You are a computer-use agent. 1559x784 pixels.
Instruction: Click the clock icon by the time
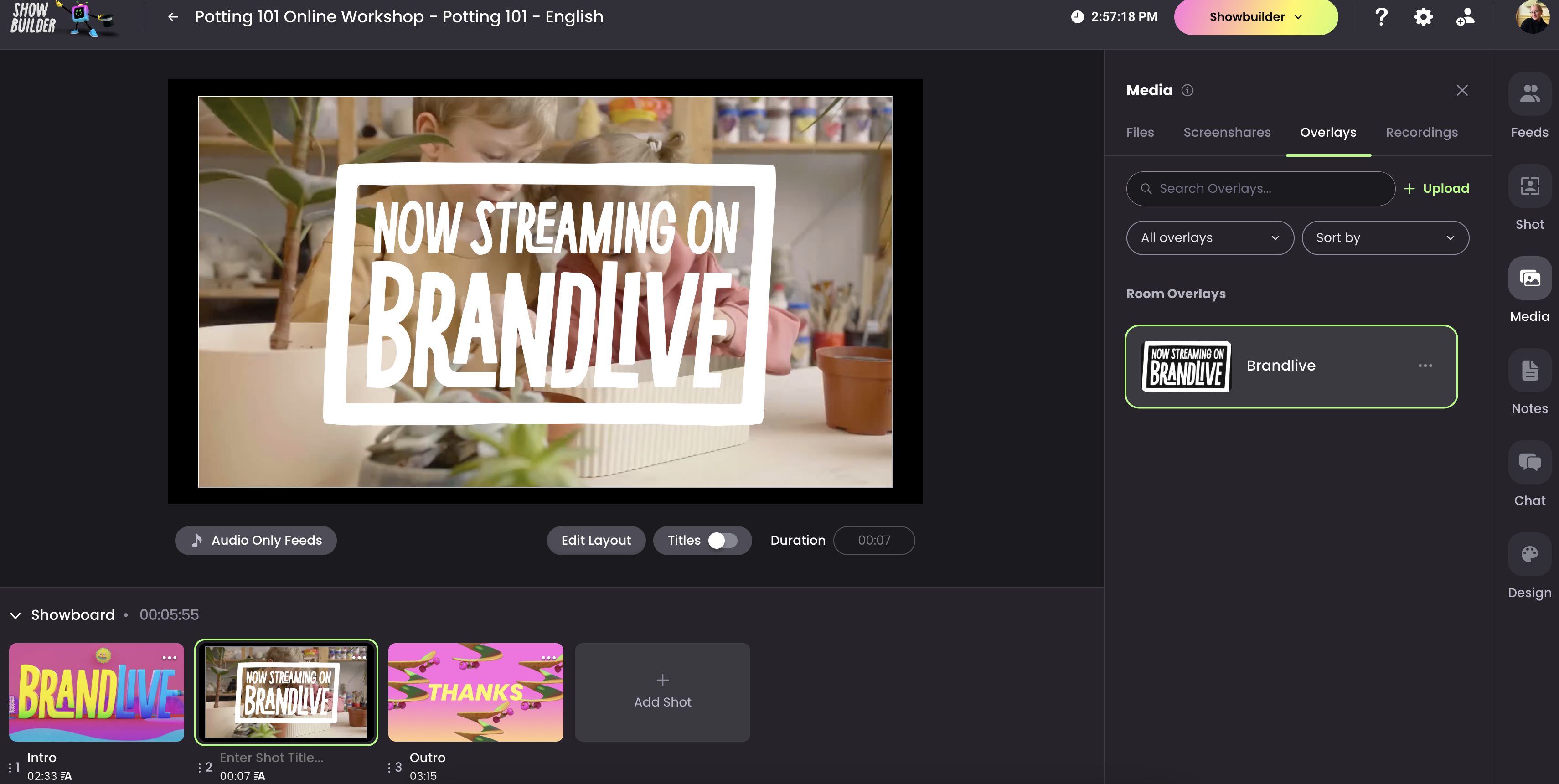click(1077, 17)
